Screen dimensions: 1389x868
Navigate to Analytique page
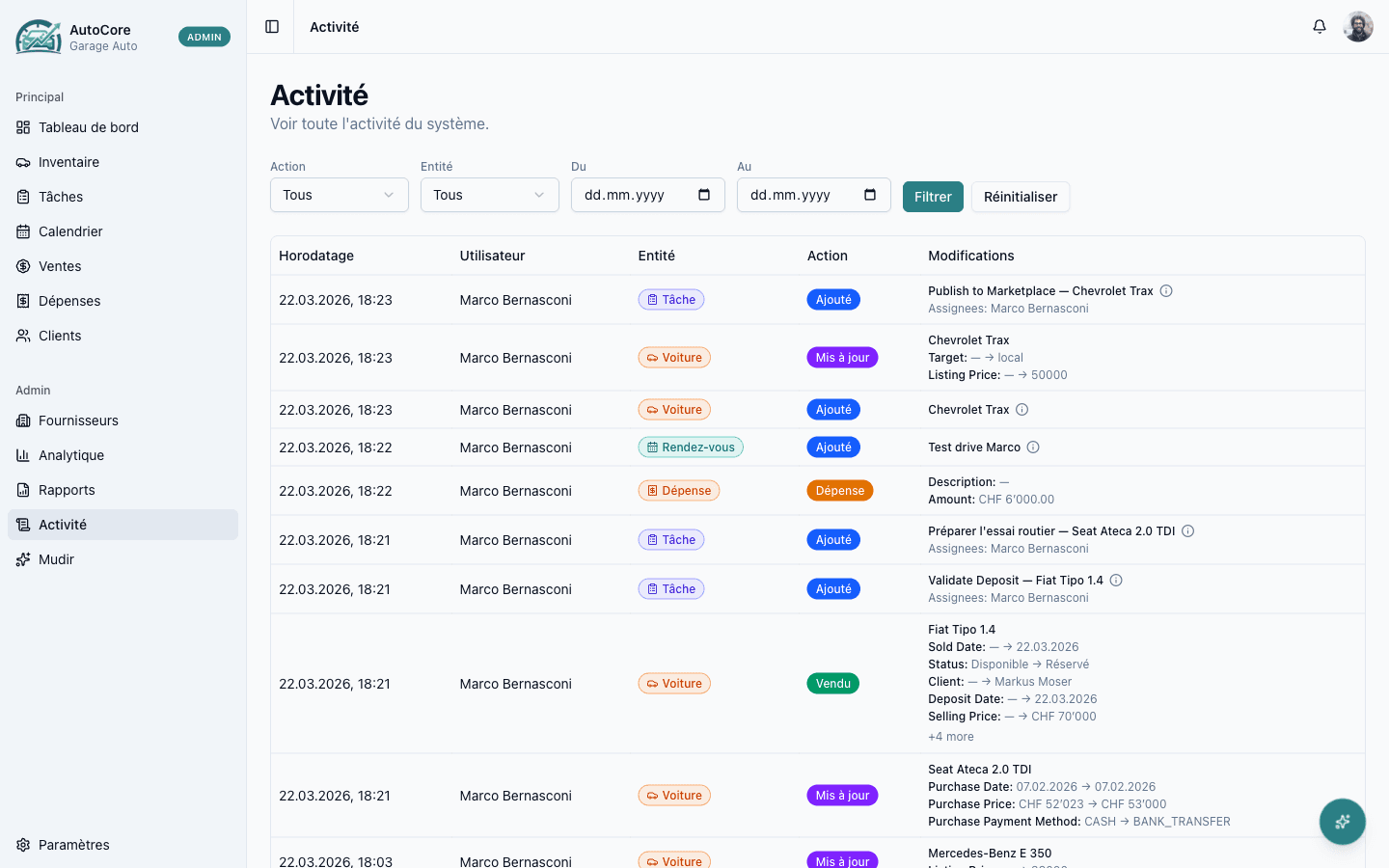tap(71, 455)
